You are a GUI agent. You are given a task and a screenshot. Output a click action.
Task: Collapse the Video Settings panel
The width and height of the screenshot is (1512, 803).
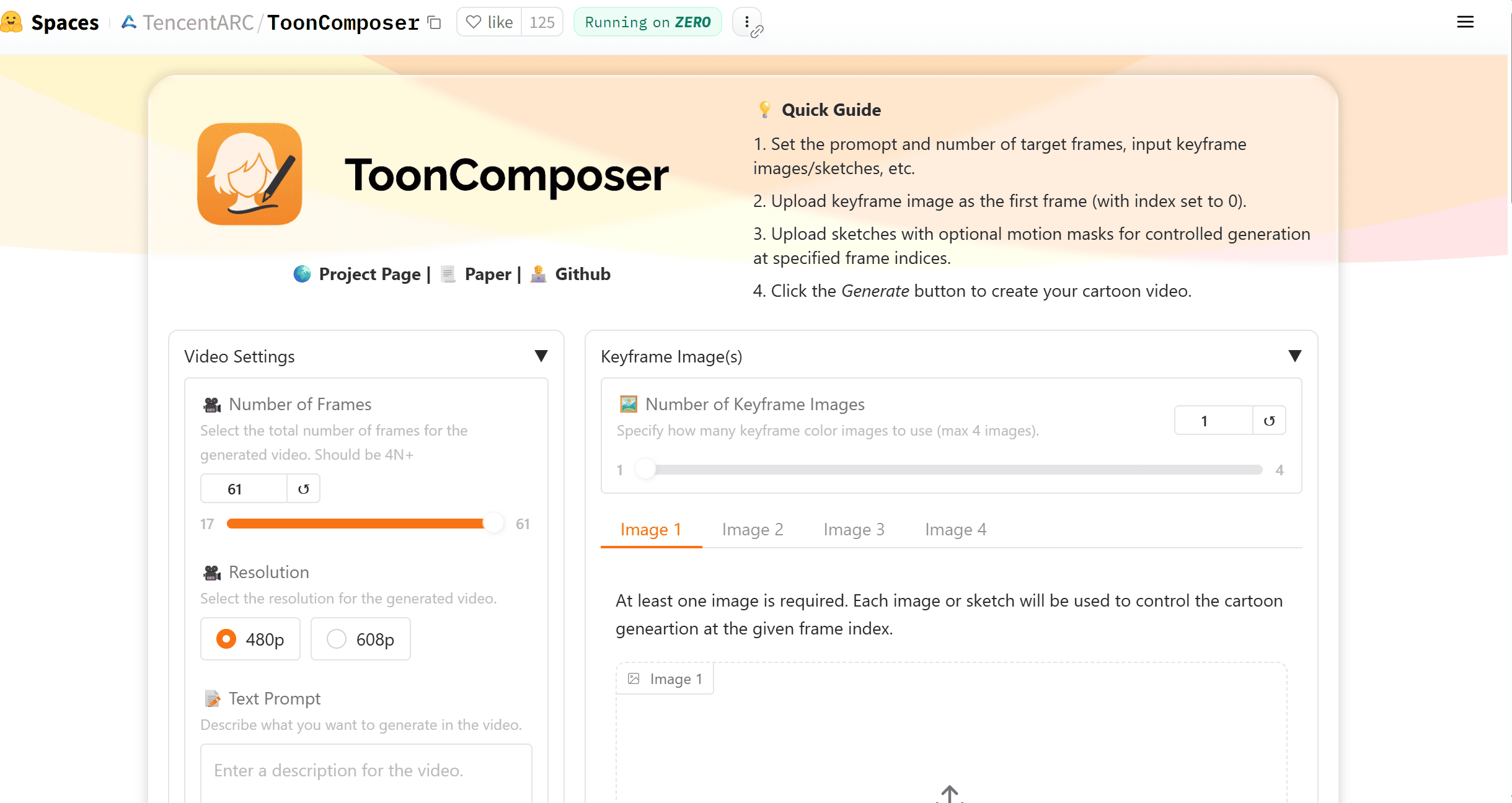(541, 355)
